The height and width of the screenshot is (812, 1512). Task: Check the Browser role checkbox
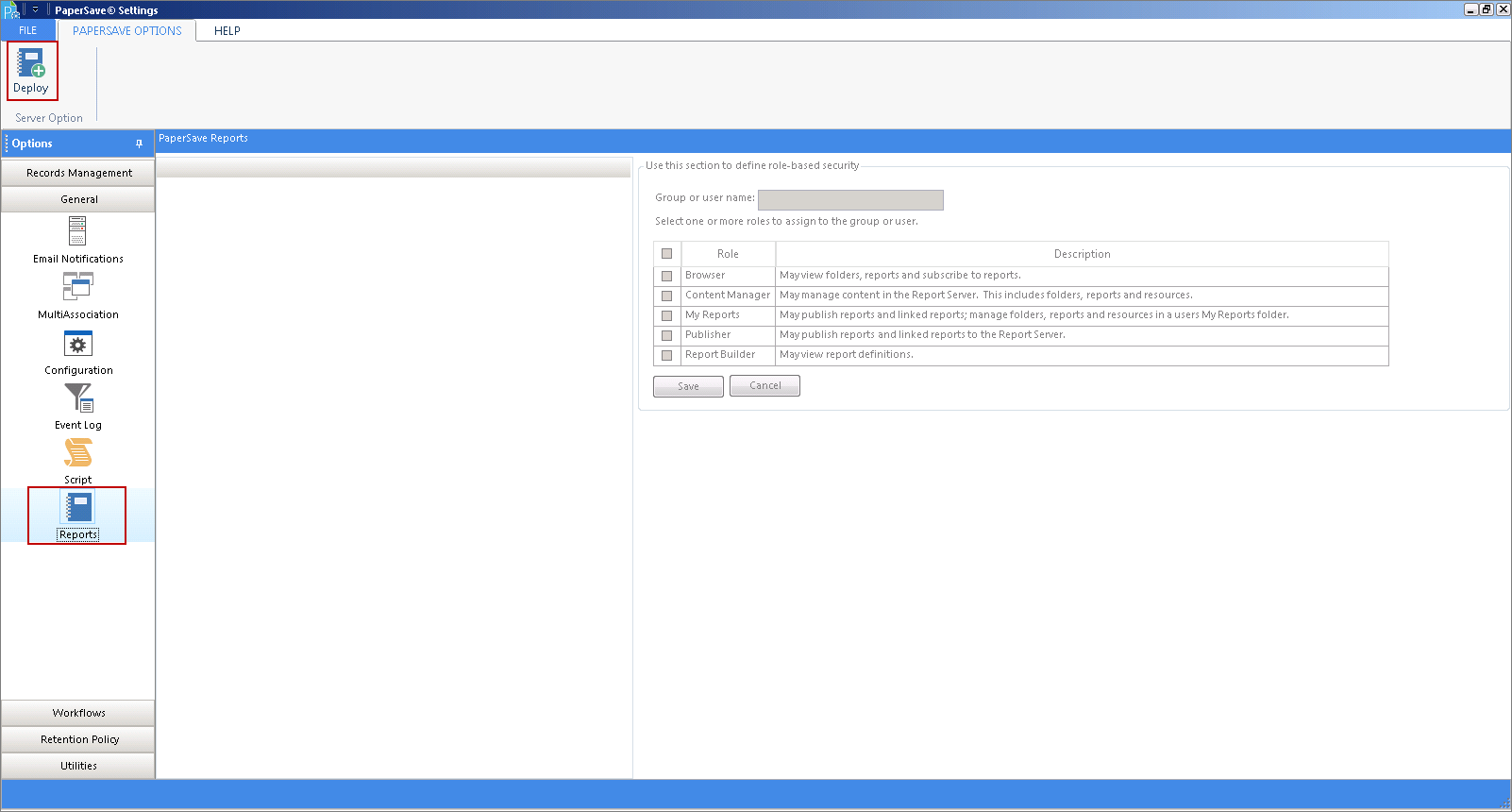pos(666,276)
